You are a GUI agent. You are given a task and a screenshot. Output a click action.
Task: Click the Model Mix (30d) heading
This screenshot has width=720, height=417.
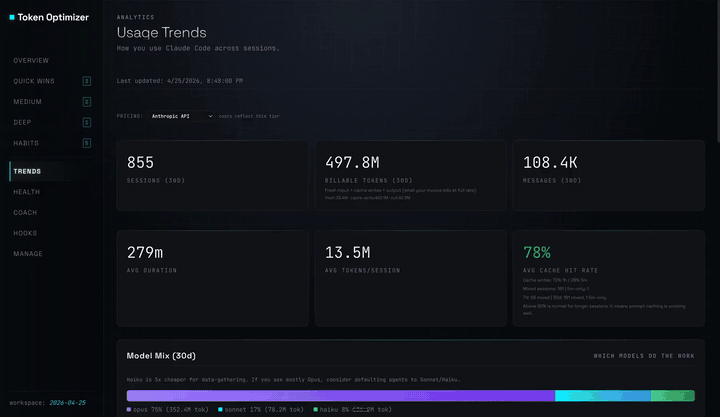[x=161, y=356]
